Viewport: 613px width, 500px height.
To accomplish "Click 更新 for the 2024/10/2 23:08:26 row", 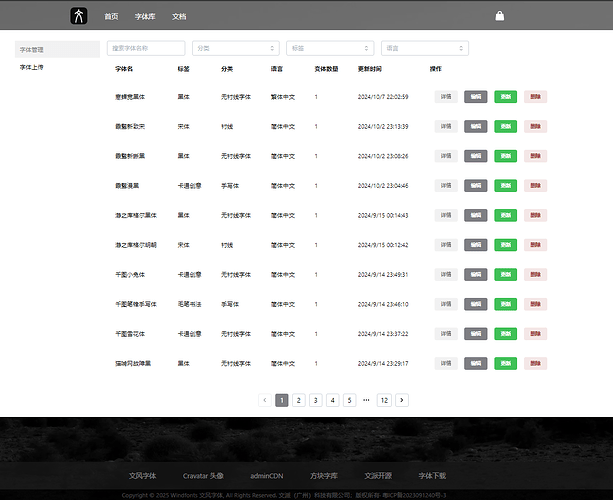I will click(505, 156).
